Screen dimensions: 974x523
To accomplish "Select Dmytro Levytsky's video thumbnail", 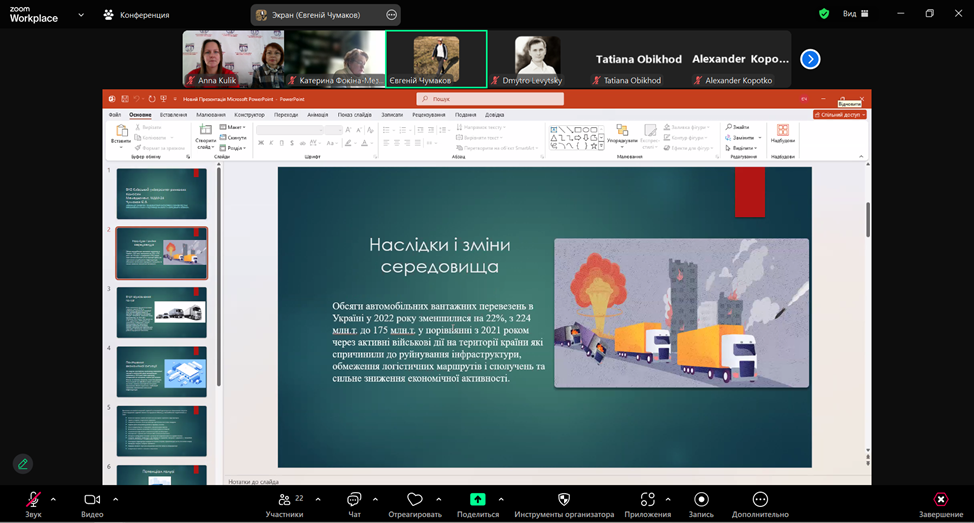I will tap(537, 59).
